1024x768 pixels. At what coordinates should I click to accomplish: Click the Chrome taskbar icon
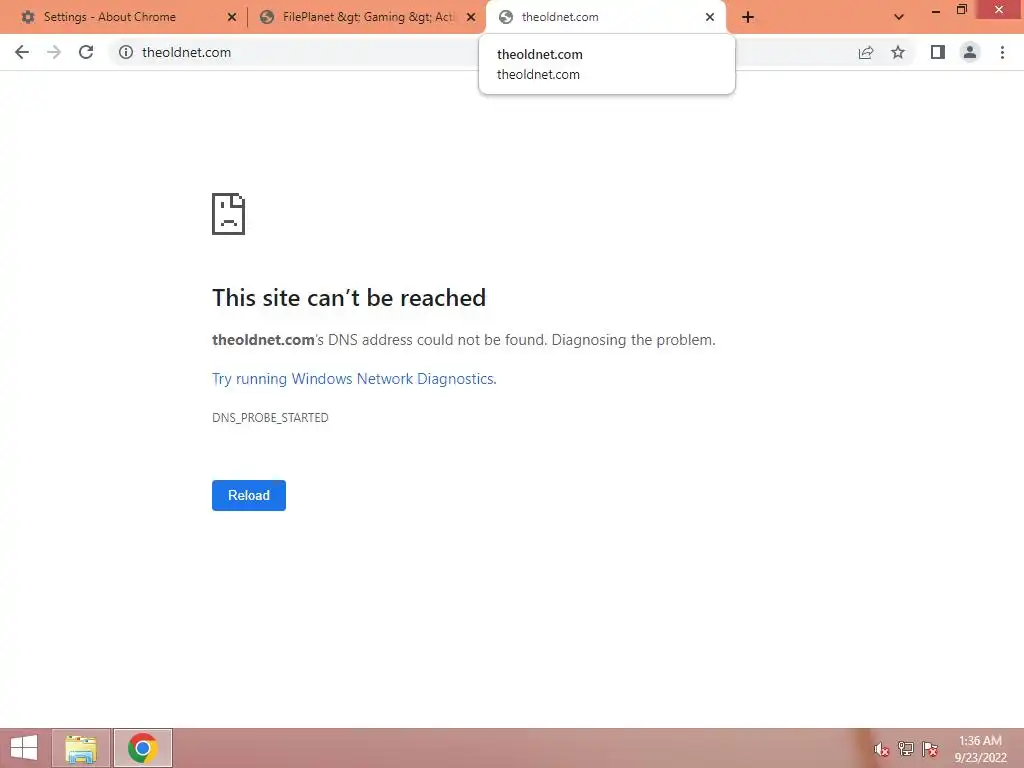[143, 748]
